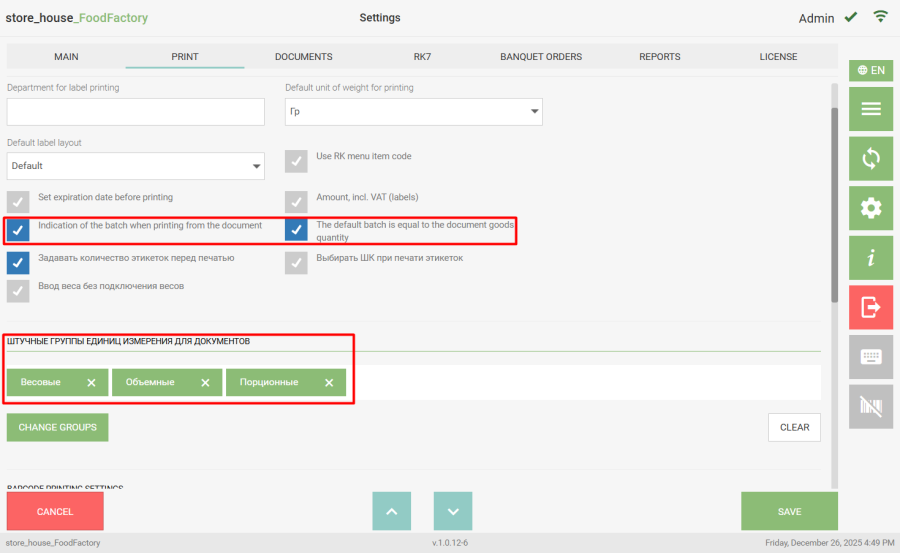Viewport: 900px width, 553px height.
Task: Expand Default unit of weight dropdown
Action: pyautogui.click(x=413, y=112)
